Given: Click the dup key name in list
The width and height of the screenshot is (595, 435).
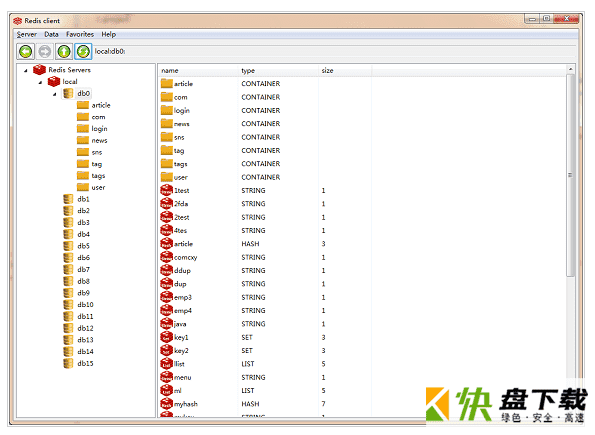Looking at the screenshot, I should click(x=180, y=284).
